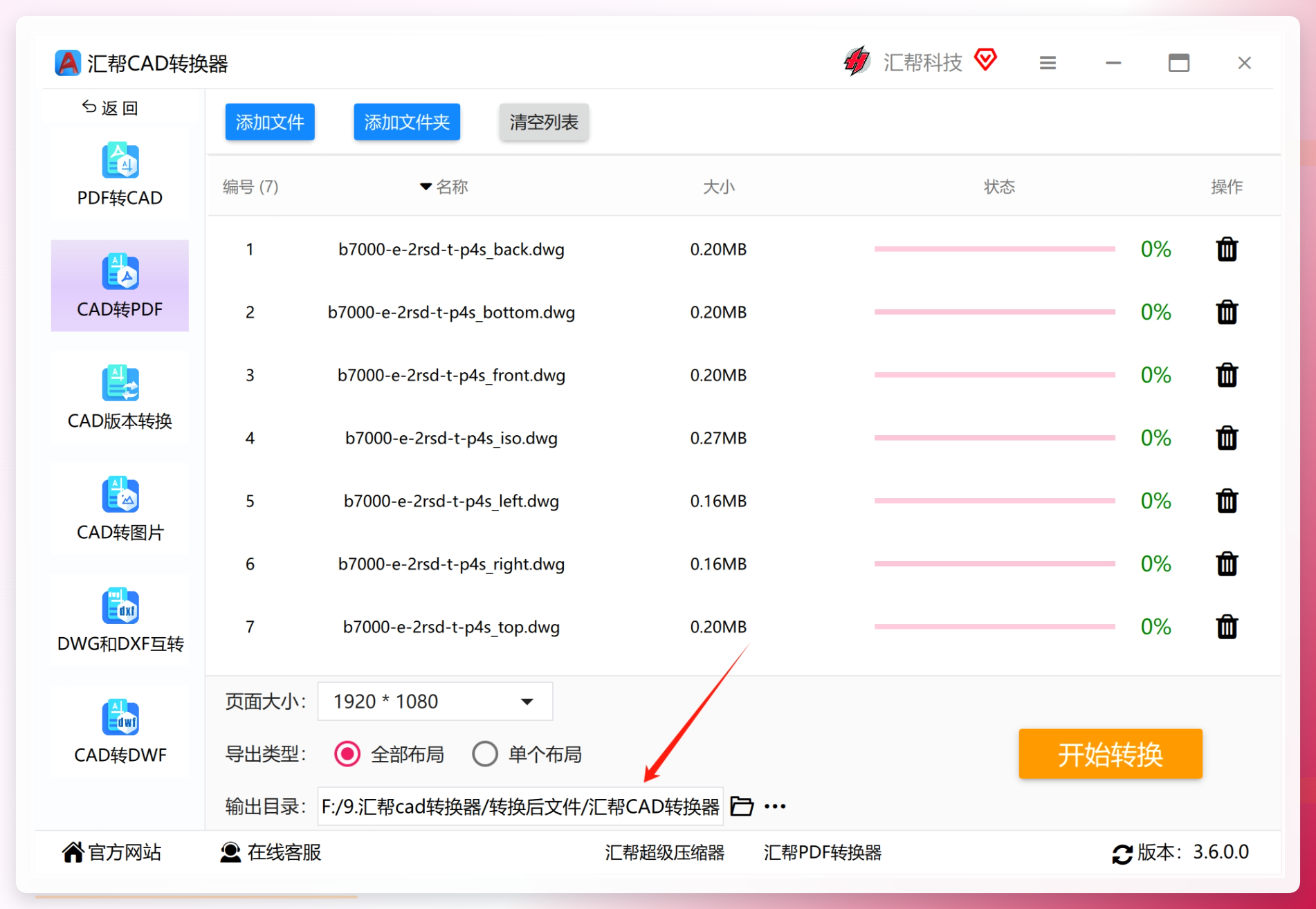This screenshot has height=909, width=1316.
Task: Delete b7000-e-2rsd-t-p4s_right.dwg with its trash icon
Action: 1227,564
